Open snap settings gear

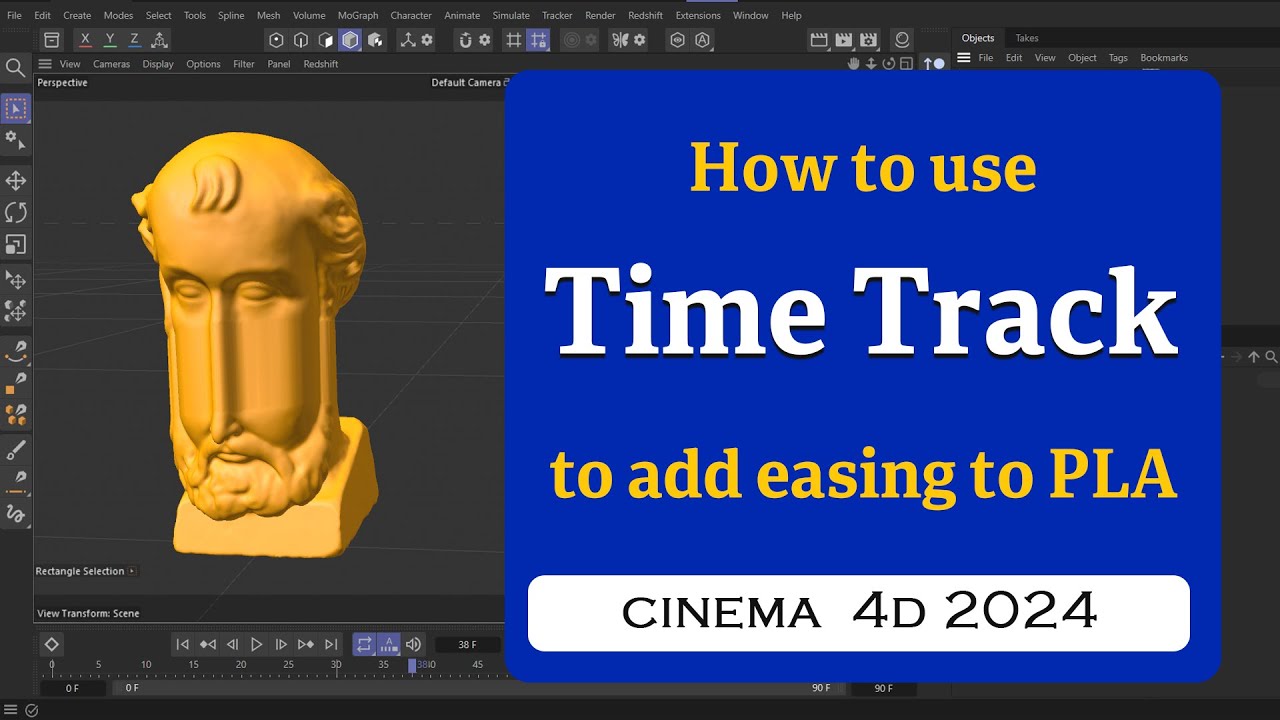click(x=485, y=40)
